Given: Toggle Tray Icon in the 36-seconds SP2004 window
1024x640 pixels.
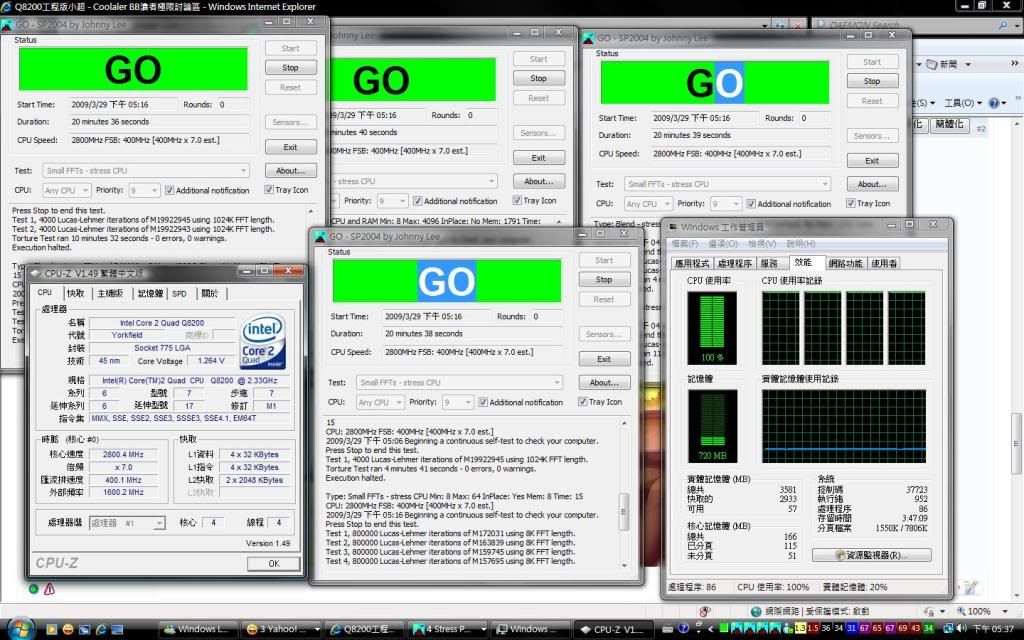Looking at the screenshot, I should 269,189.
